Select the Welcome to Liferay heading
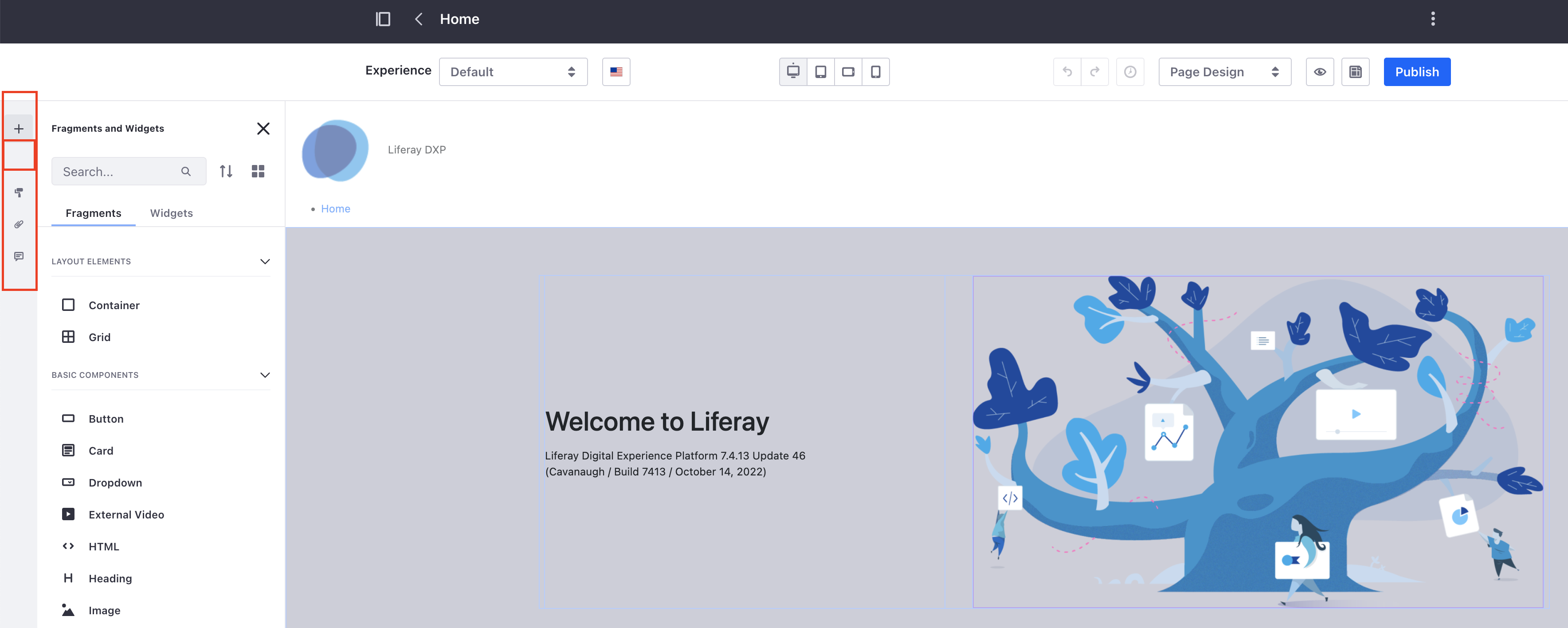Screen dimensions: 1568x628 657,422
